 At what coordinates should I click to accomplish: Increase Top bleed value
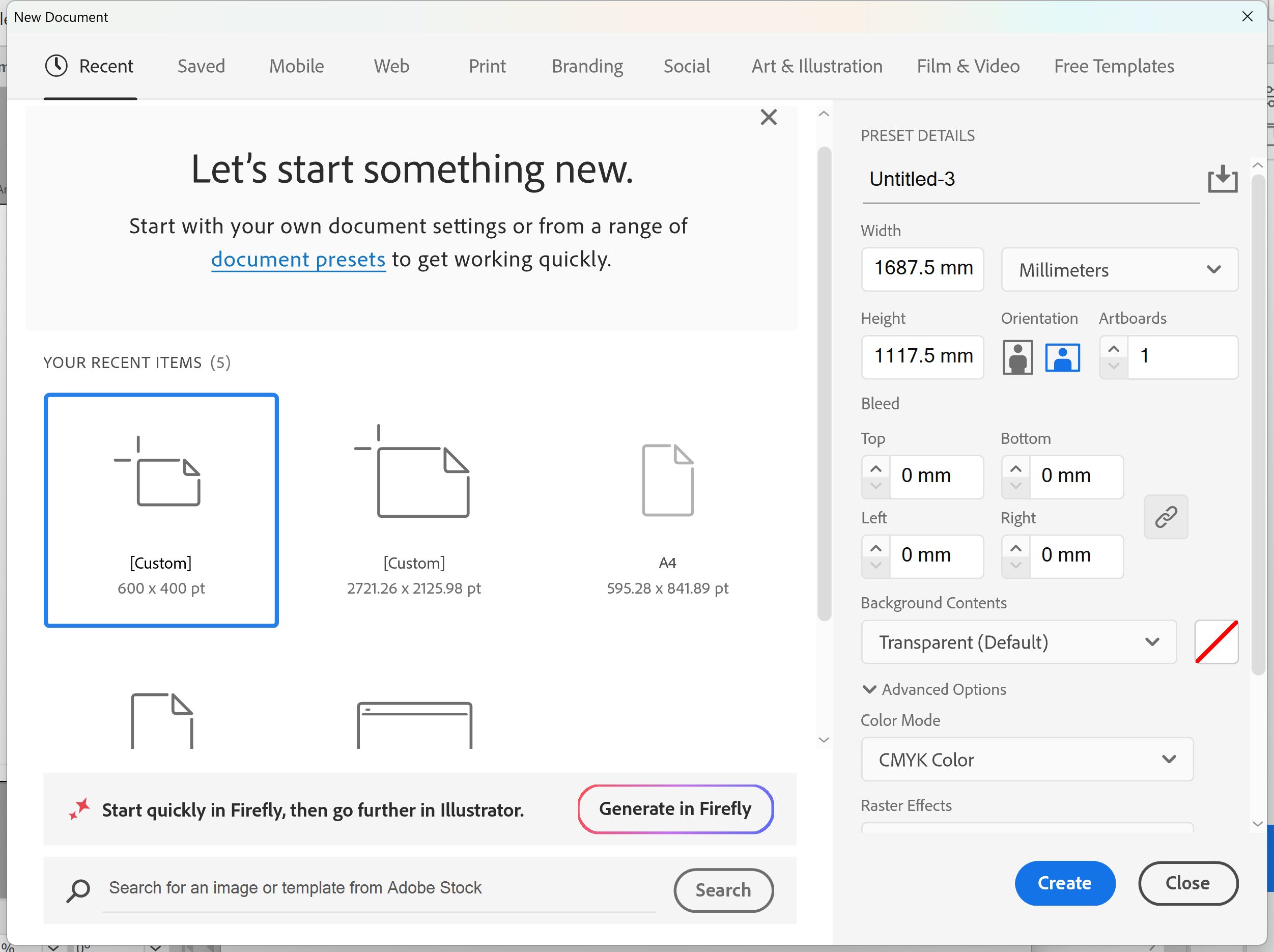875,469
